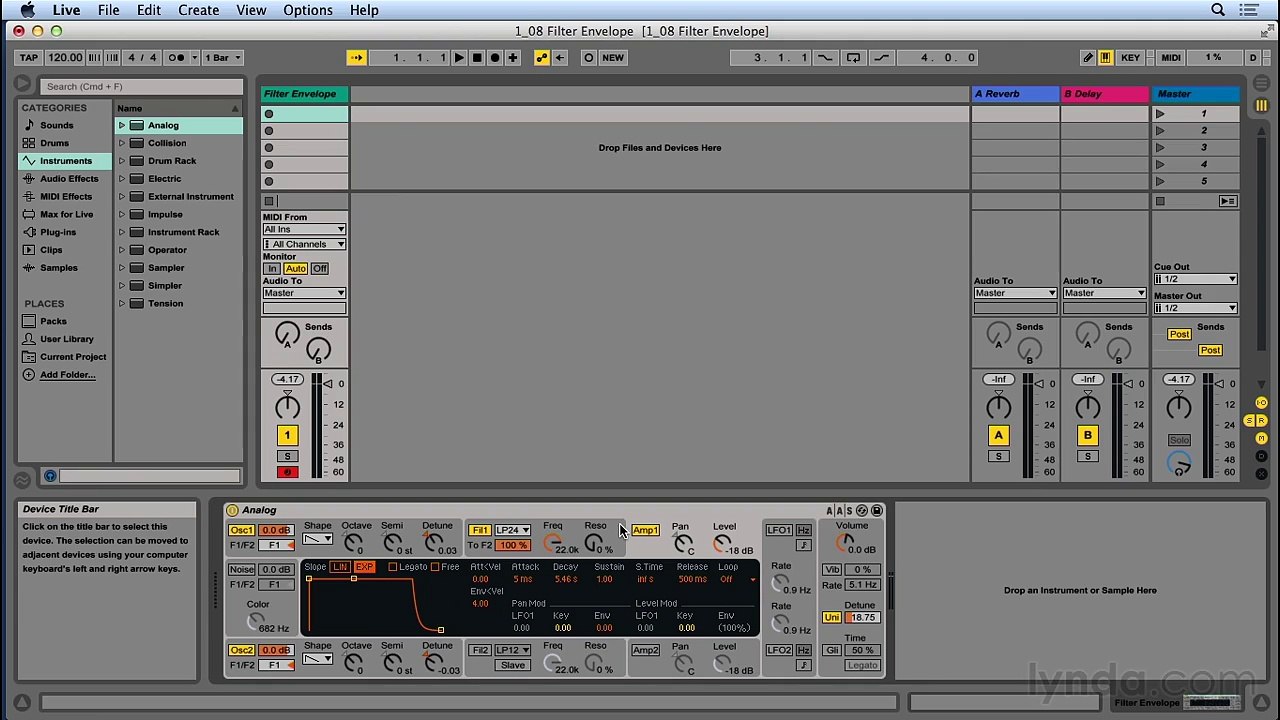
Task: Click Stop All Clips button on Master
Action: click(1160, 202)
